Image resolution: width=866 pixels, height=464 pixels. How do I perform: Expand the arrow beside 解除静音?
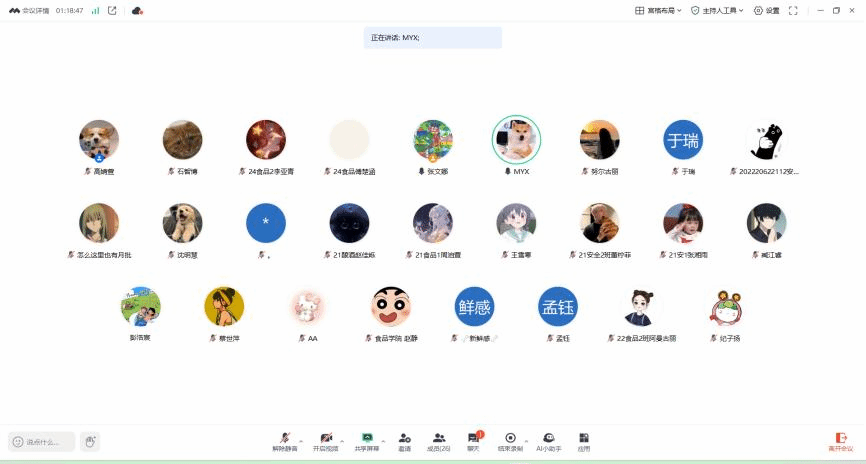coord(301,441)
